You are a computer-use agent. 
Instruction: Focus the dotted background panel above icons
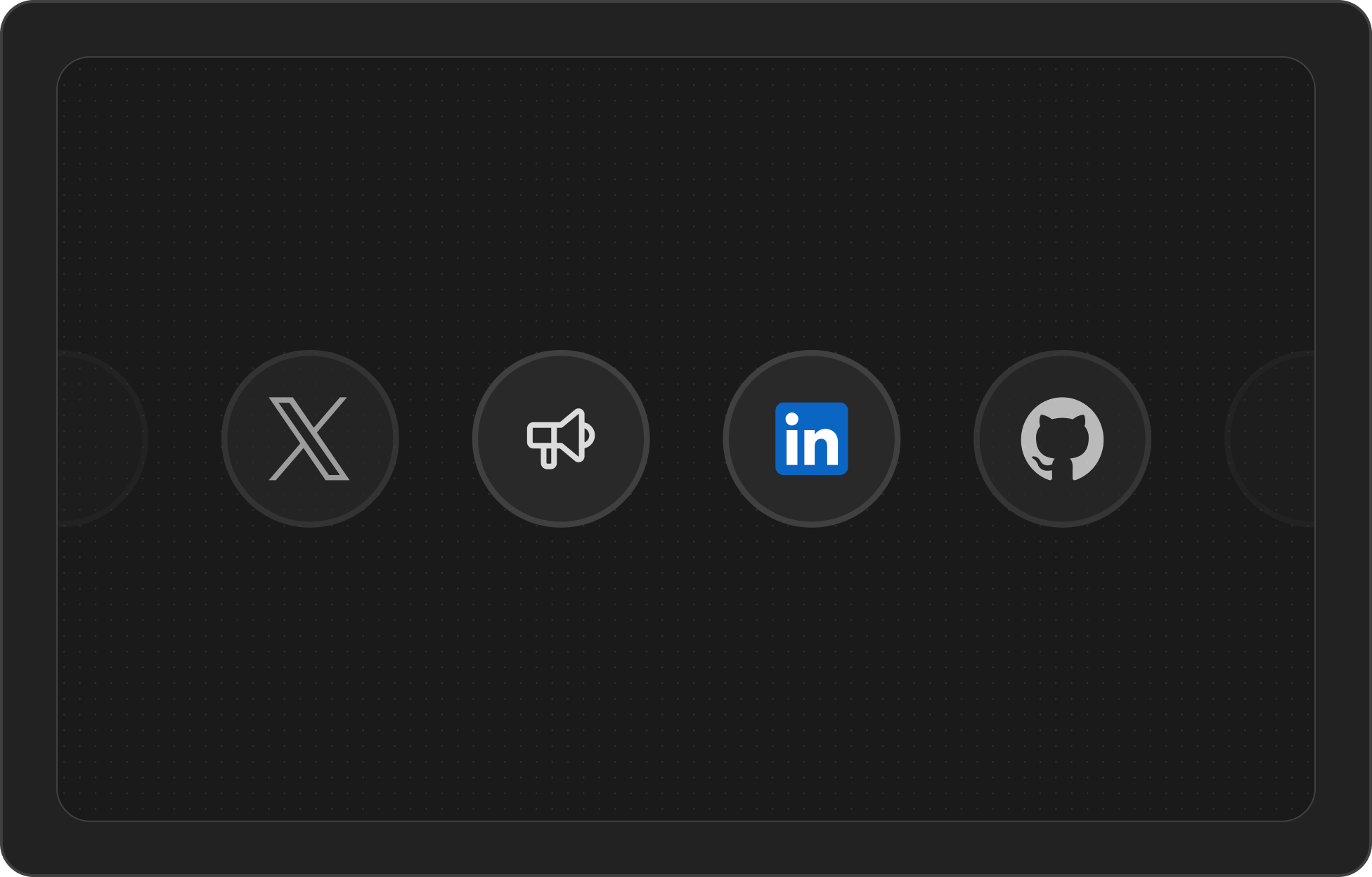[686, 204]
